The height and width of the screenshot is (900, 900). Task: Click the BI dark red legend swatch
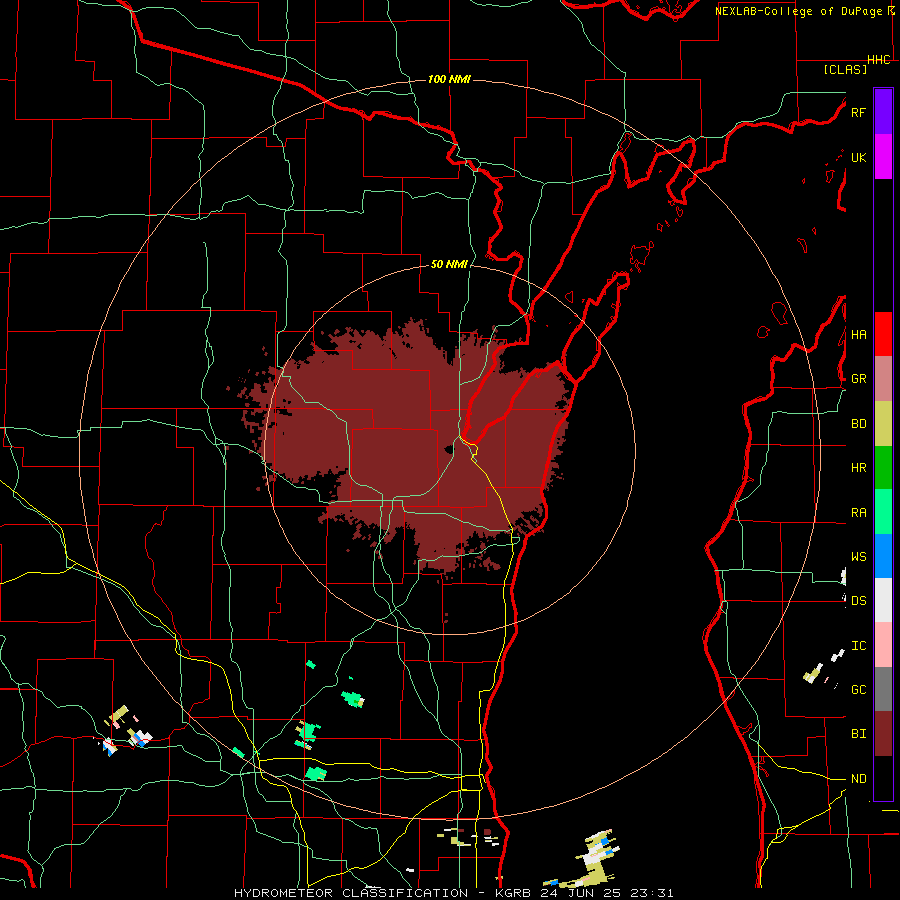coord(883,734)
